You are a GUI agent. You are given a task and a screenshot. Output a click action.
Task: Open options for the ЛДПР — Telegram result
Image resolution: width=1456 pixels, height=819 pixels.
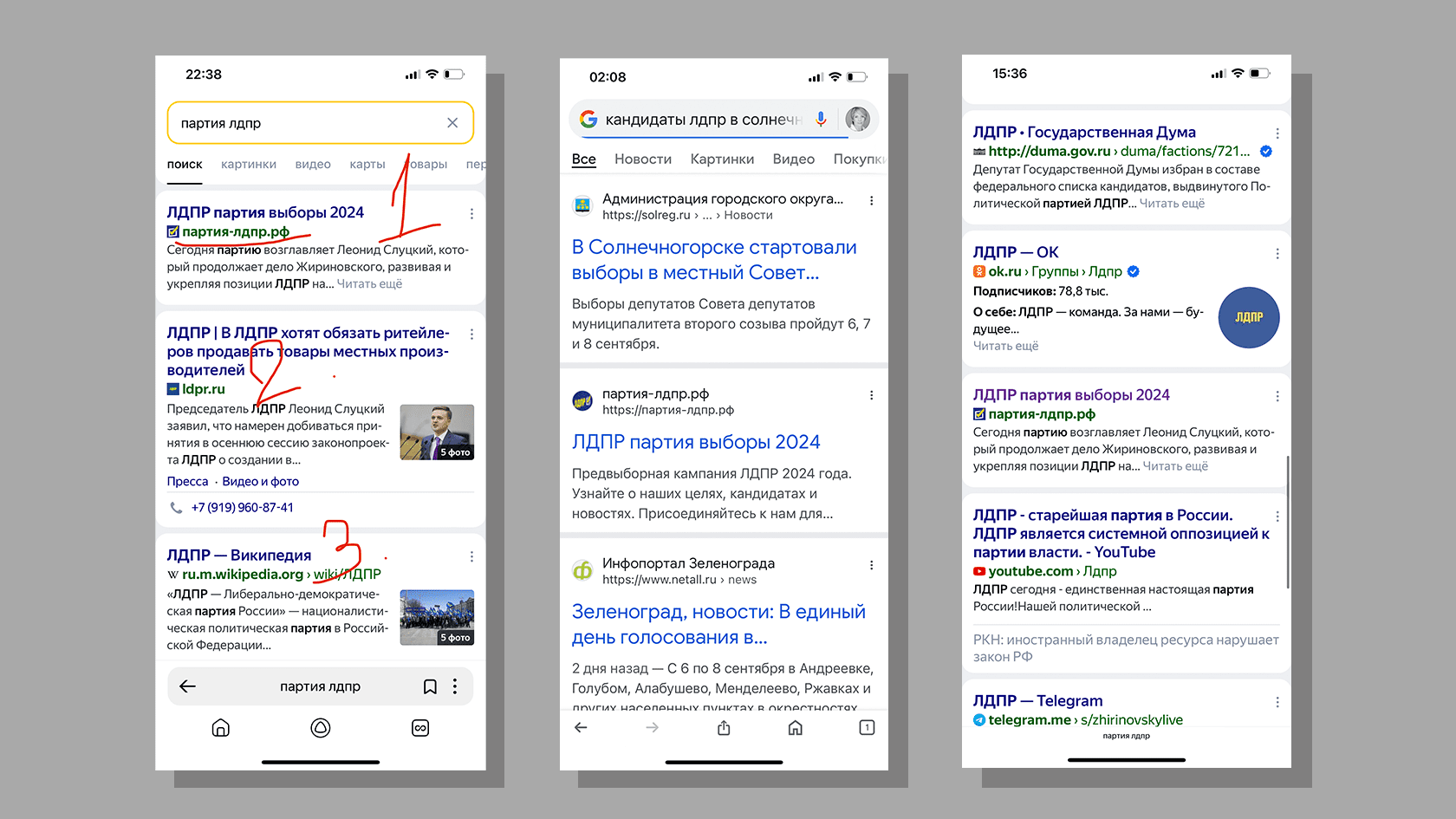(x=1277, y=702)
